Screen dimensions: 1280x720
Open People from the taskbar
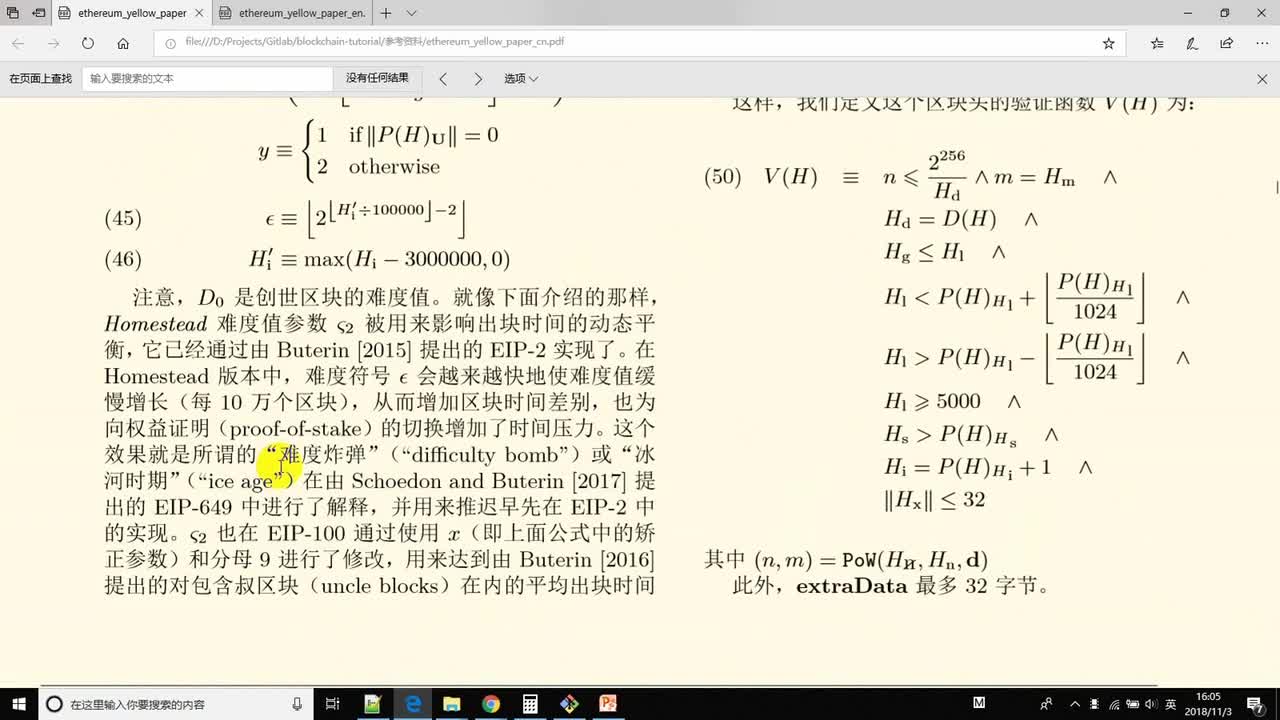(x=1046, y=704)
